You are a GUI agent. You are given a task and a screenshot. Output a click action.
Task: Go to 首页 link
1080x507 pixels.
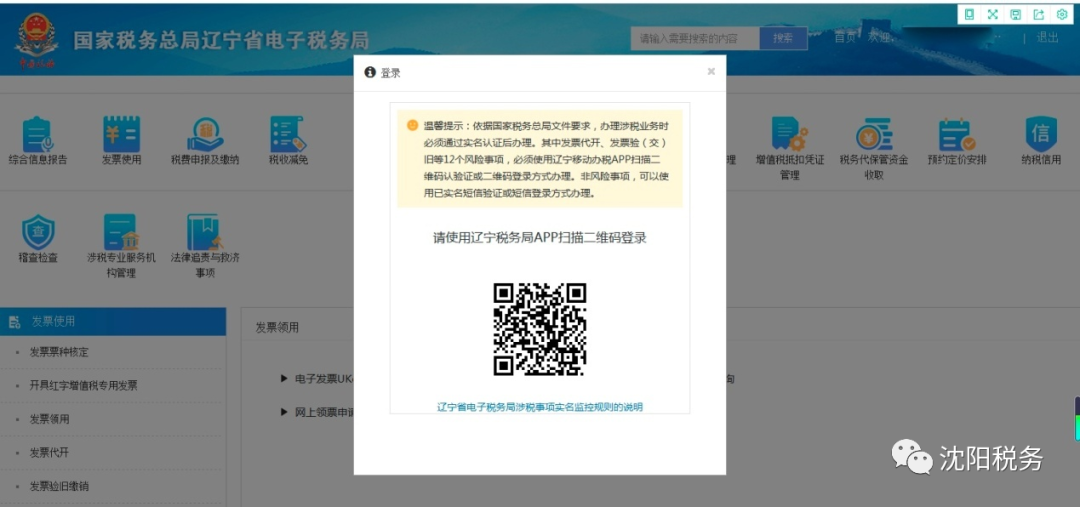(x=845, y=38)
